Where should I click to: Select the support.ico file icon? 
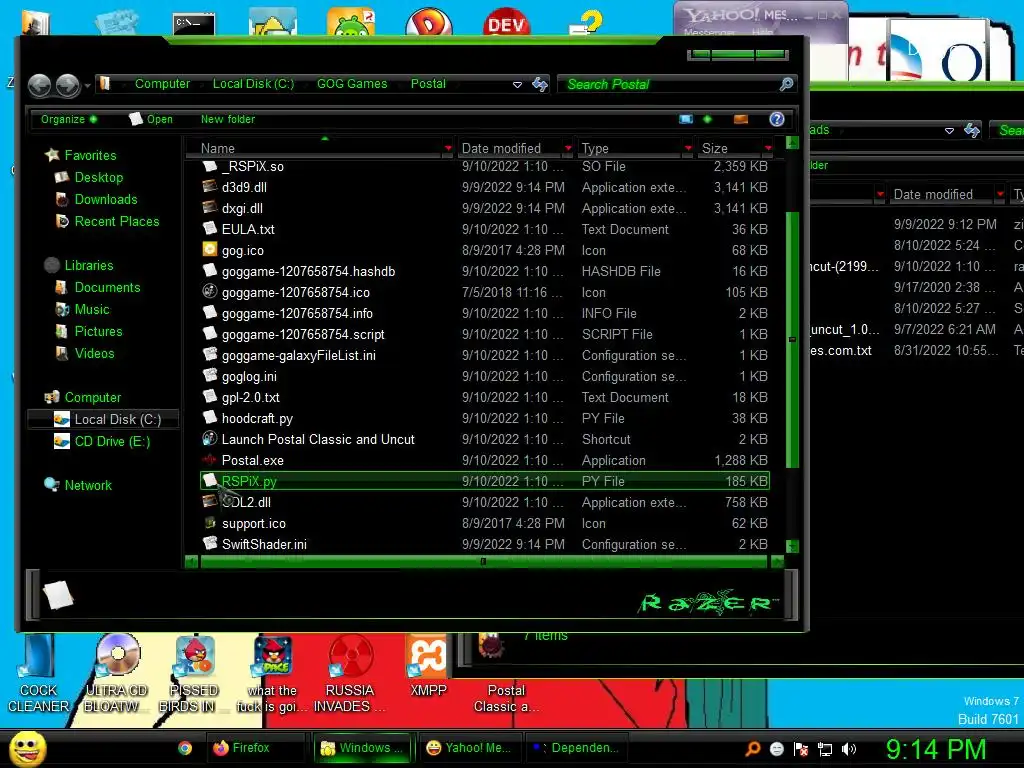coord(210,522)
